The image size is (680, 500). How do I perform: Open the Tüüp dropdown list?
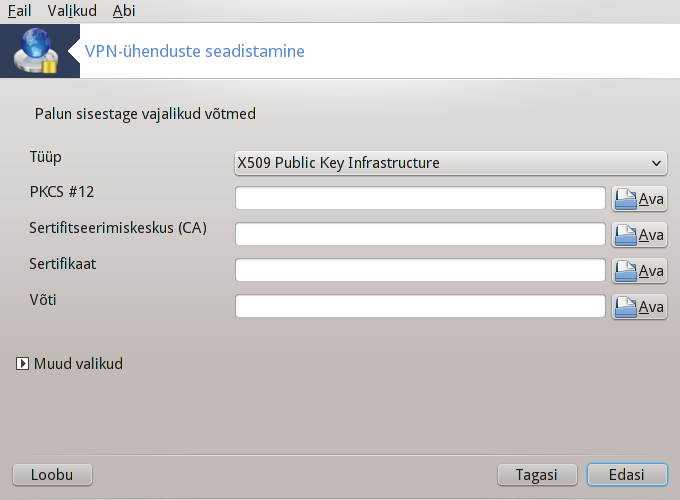click(451, 163)
